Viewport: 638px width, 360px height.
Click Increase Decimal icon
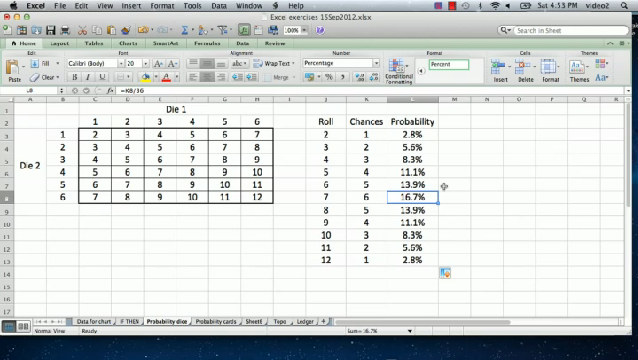tap(360, 77)
